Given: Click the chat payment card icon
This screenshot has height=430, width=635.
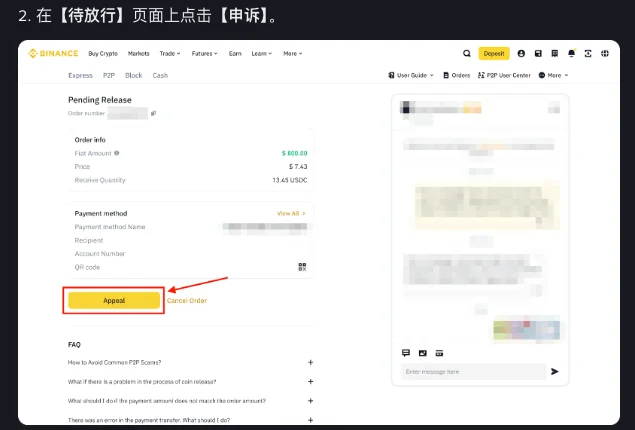Looking at the screenshot, I should (x=439, y=353).
